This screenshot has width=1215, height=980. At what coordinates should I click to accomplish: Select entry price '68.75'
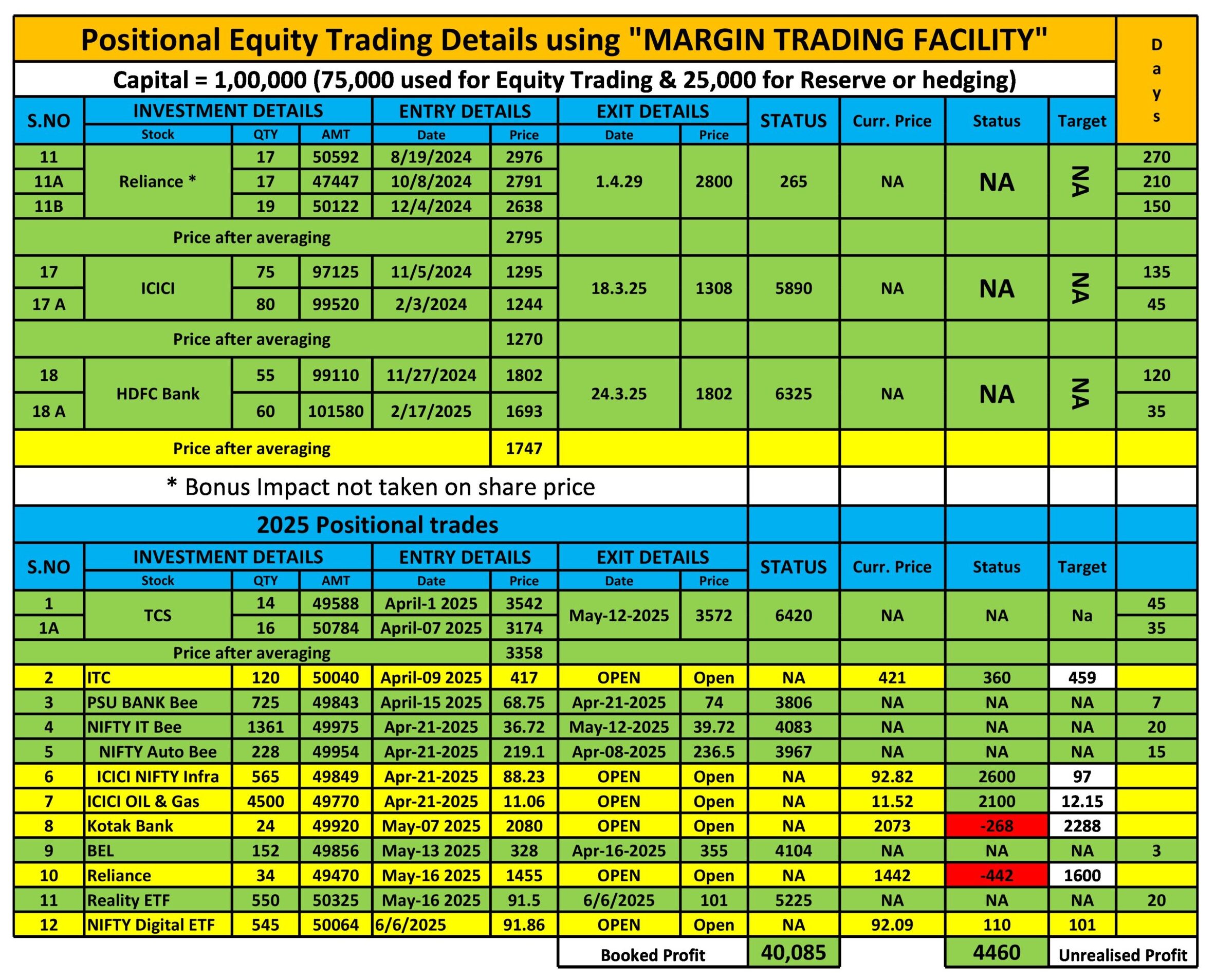pos(524,702)
